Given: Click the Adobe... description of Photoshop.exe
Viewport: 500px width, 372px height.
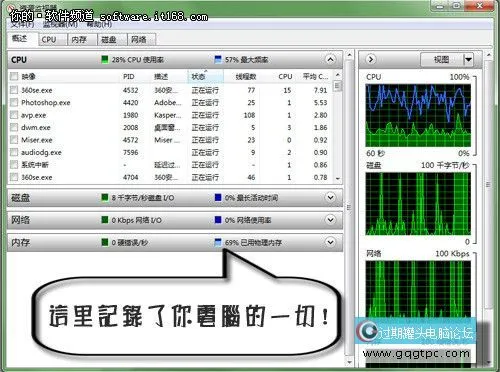Looking at the screenshot, I should click(168, 103).
